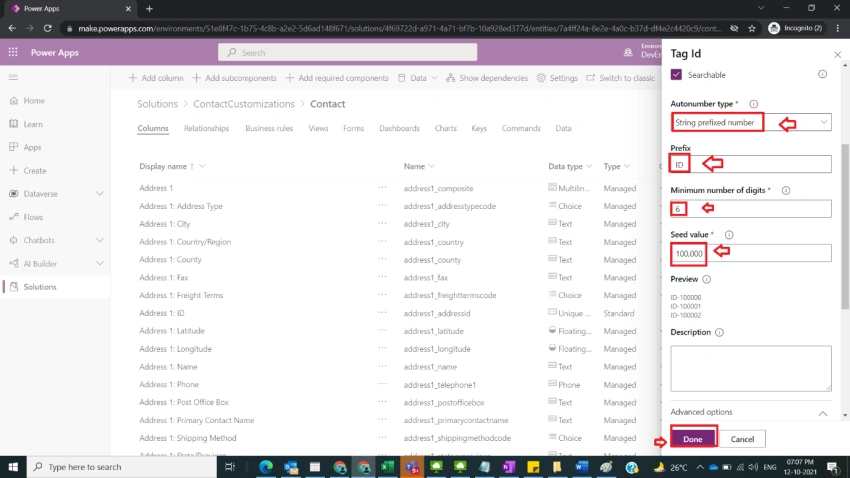Screen dimensions: 850x478
Task: Close the Tag Id panel
Action: point(838,54)
